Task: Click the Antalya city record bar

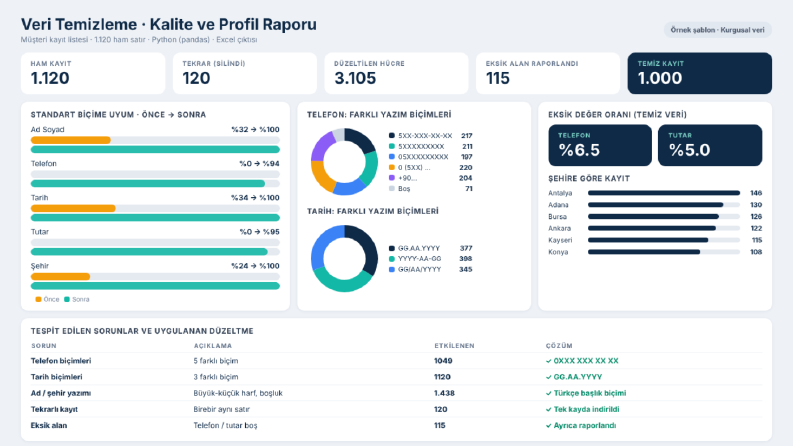Action: click(664, 193)
